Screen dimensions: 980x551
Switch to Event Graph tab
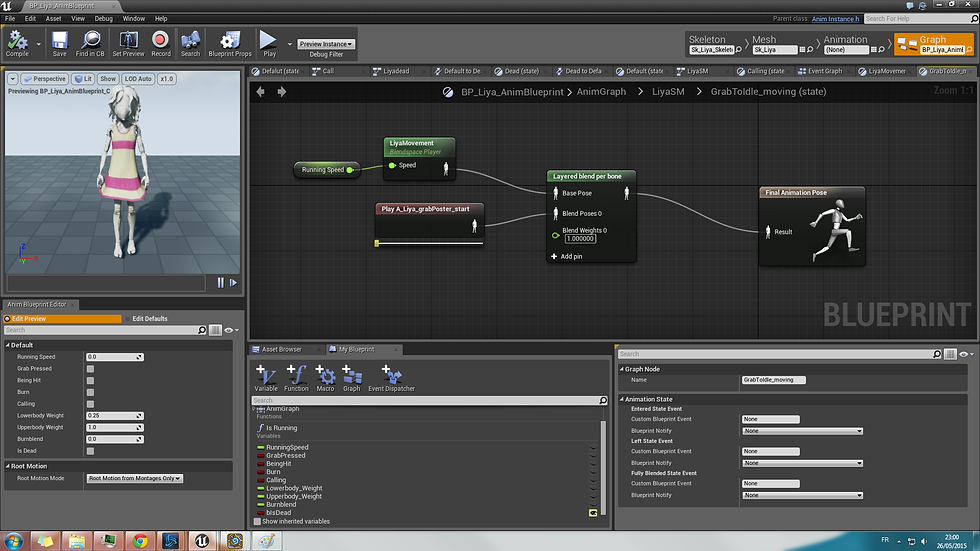click(x=824, y=71)
